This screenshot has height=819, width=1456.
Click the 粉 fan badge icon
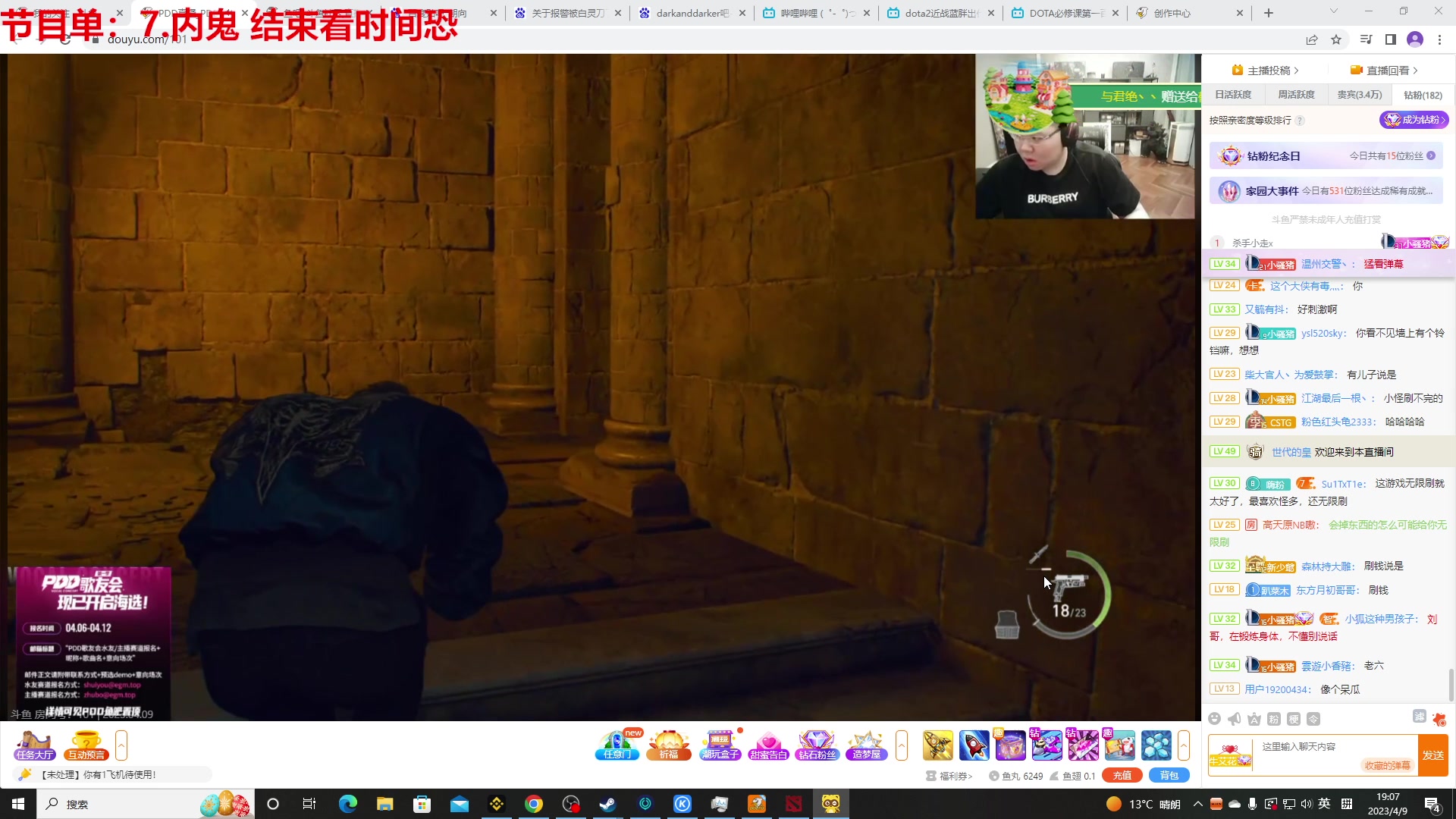[x=1274, y=719]
